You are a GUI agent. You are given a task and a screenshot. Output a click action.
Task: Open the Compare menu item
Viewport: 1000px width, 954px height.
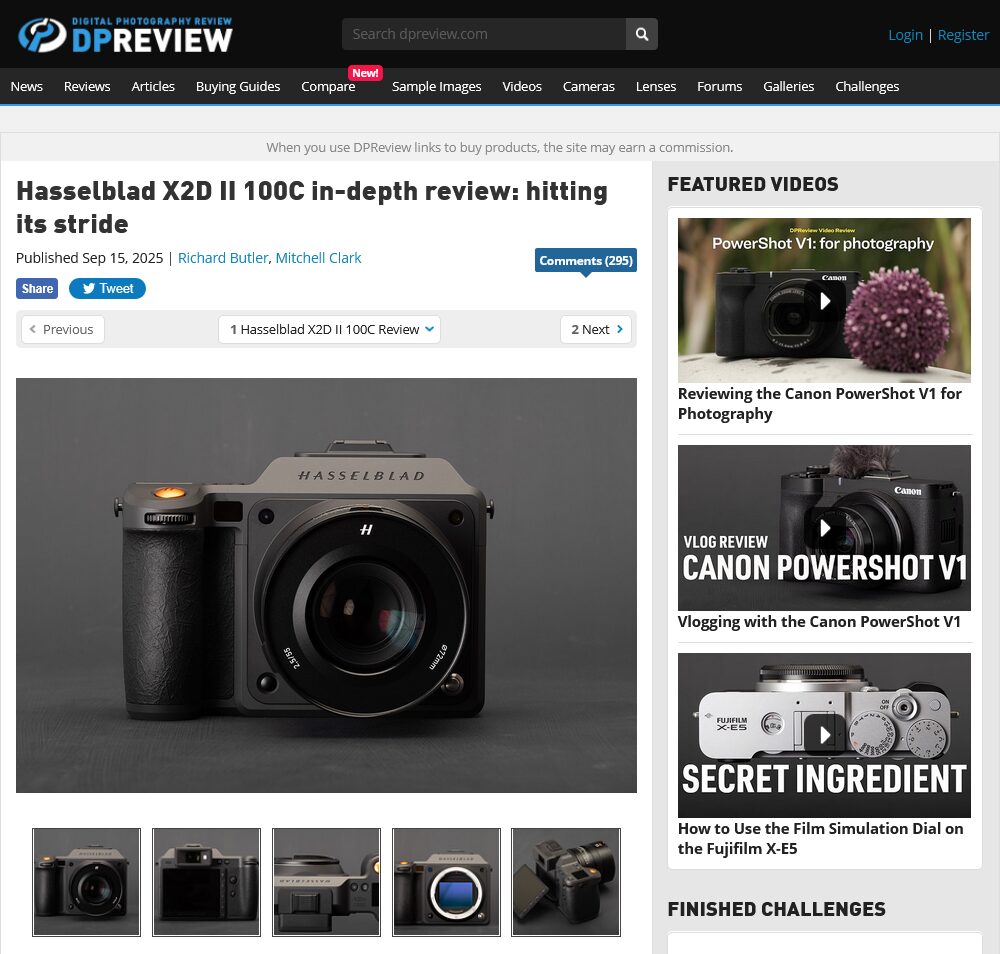[x=328, y=87]
